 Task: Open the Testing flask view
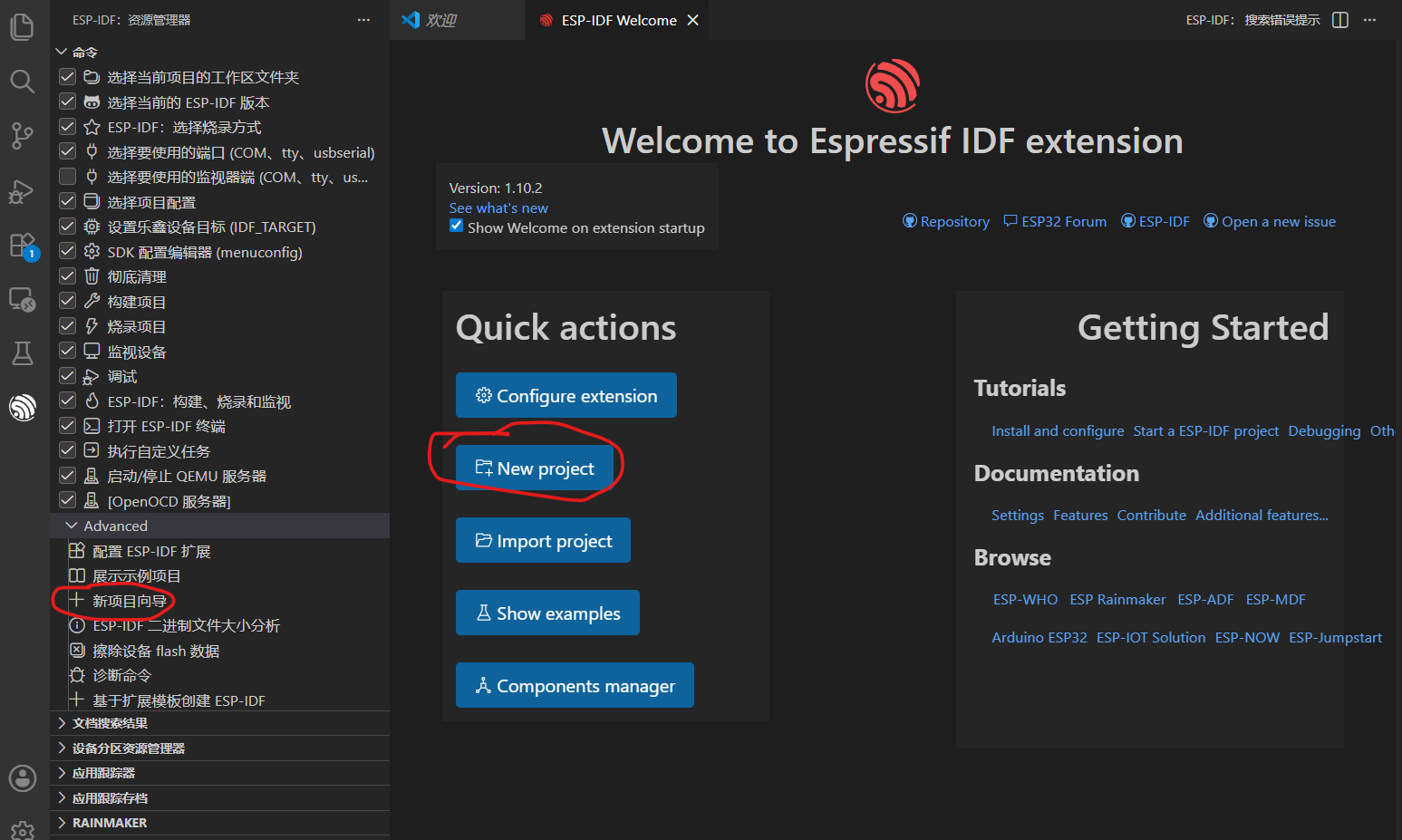(x=22, y=353)
